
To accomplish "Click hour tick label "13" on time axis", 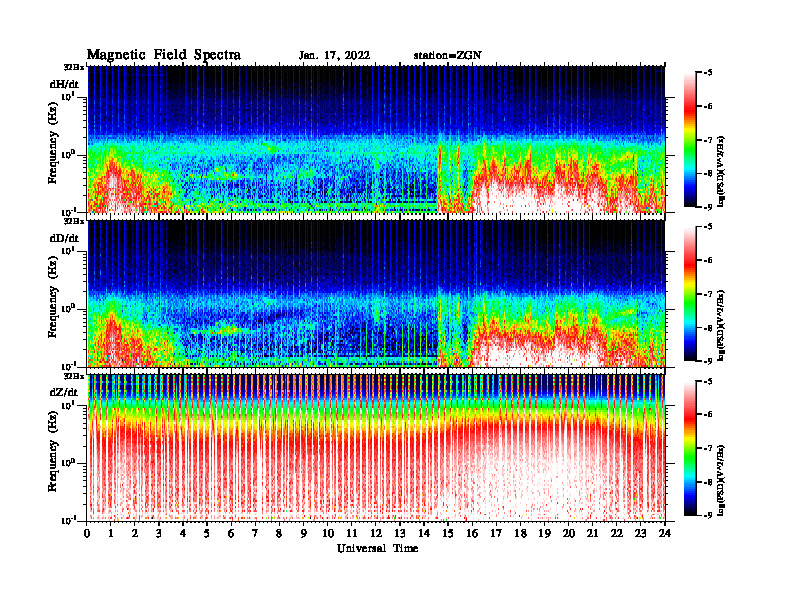I will [400, 534].
